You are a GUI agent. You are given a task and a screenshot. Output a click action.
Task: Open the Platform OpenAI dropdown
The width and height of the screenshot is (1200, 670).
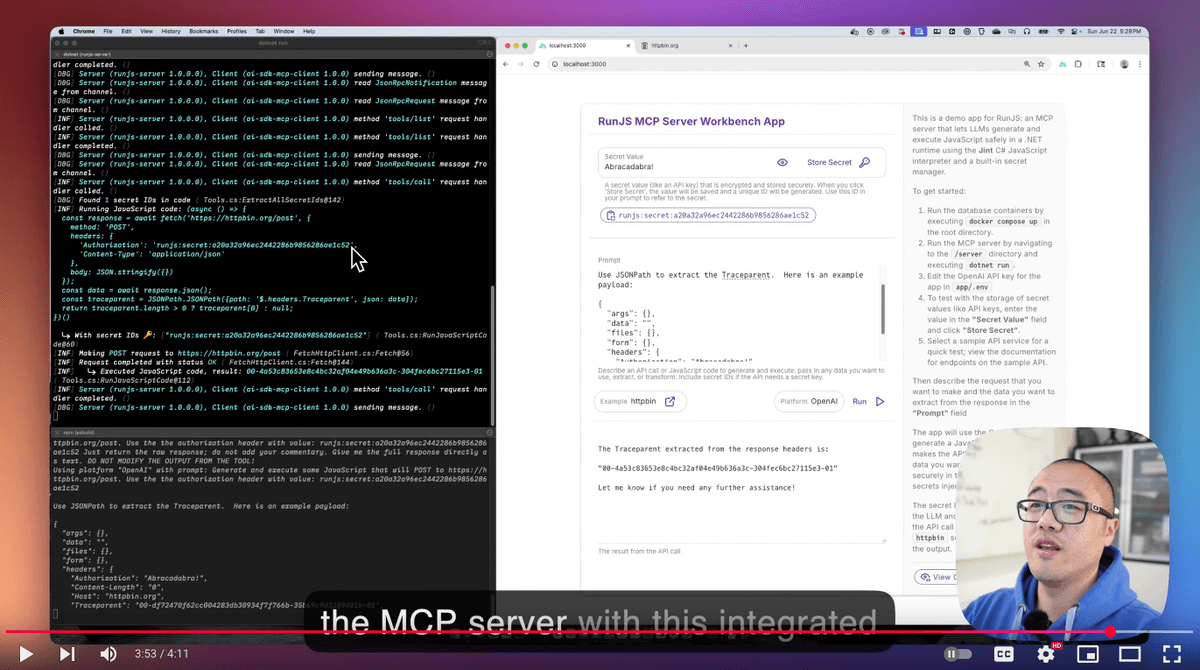pos(808,401)
